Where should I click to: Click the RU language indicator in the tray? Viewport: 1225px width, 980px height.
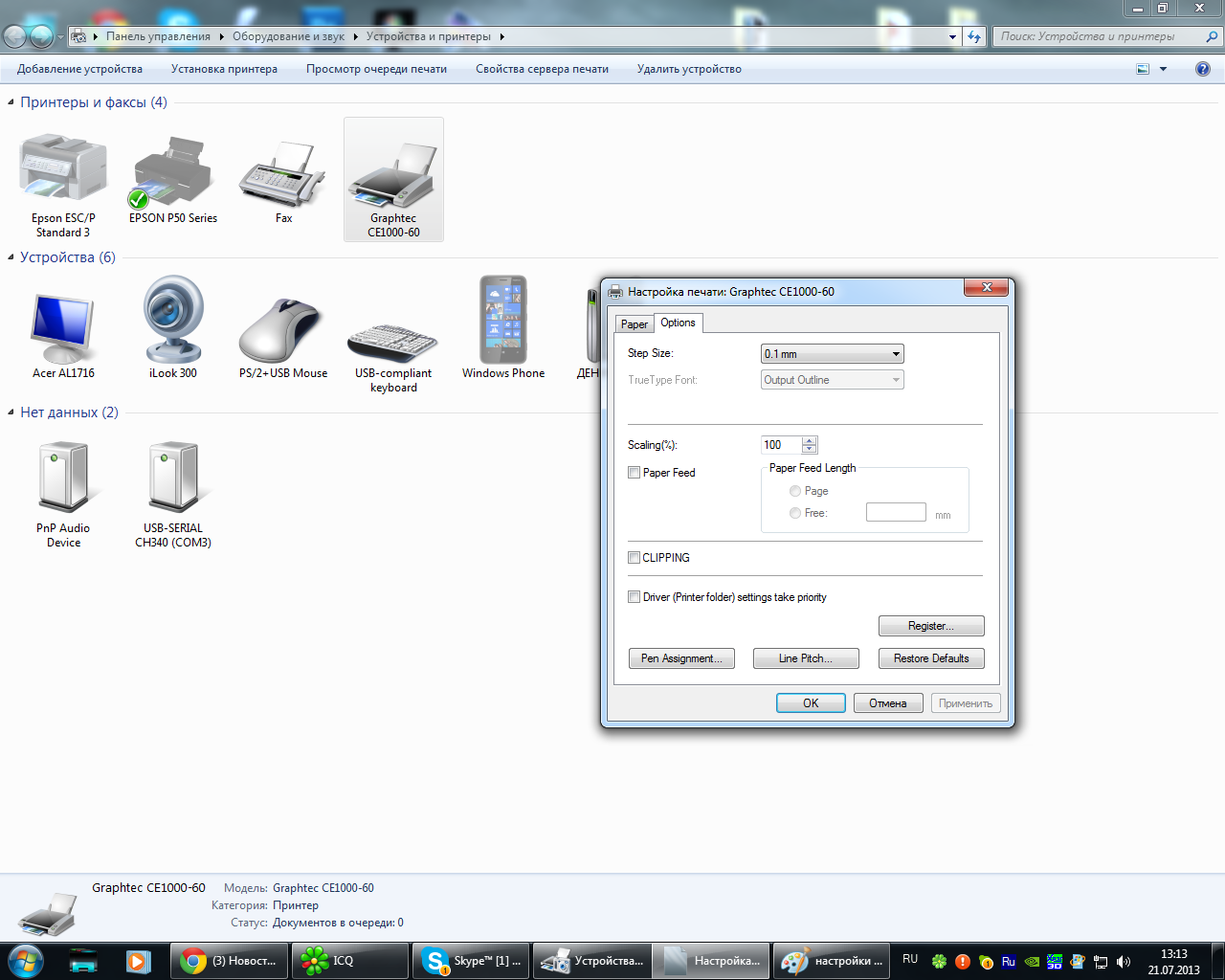(910, 959)
